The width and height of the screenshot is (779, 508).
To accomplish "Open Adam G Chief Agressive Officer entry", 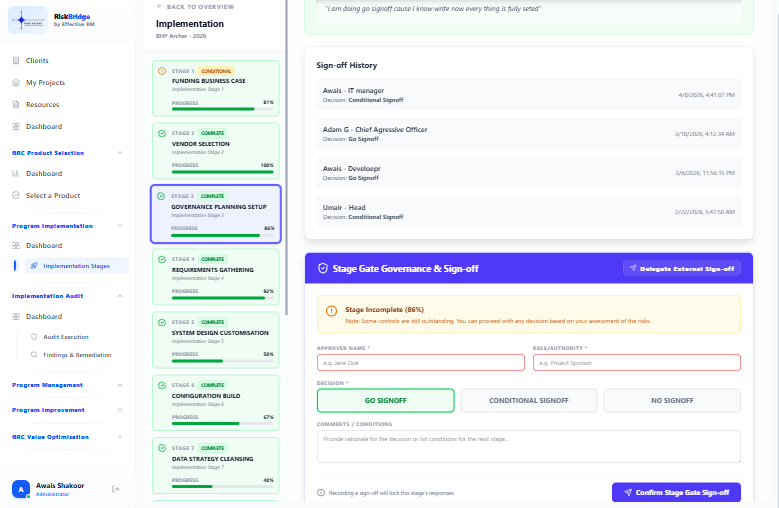I will 529,134.
